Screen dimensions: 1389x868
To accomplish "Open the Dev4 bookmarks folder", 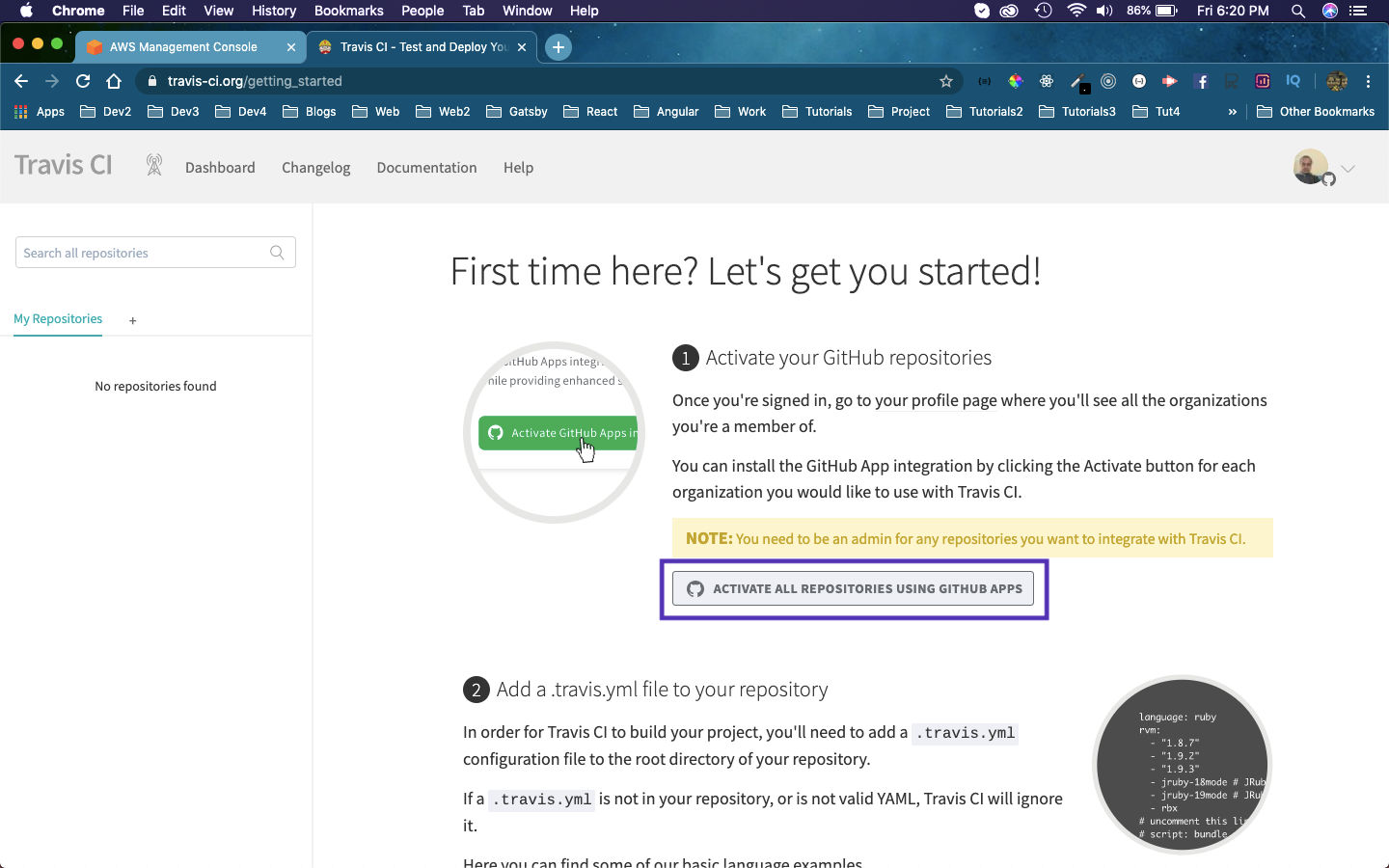I will pyautogui.click(x=241, y=112).
